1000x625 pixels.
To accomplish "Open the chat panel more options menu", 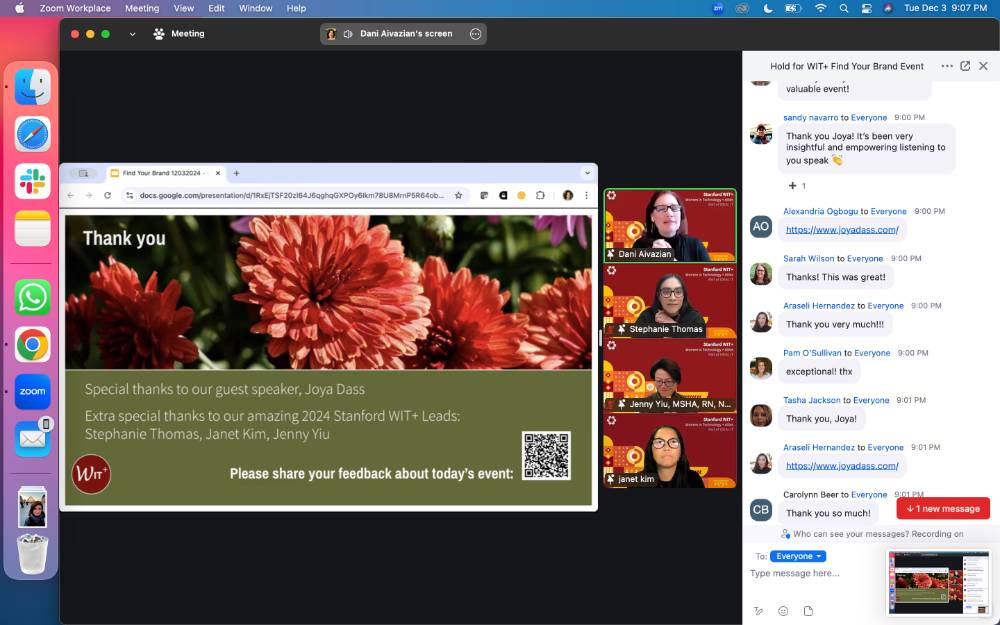I will (x=946, y=66).
